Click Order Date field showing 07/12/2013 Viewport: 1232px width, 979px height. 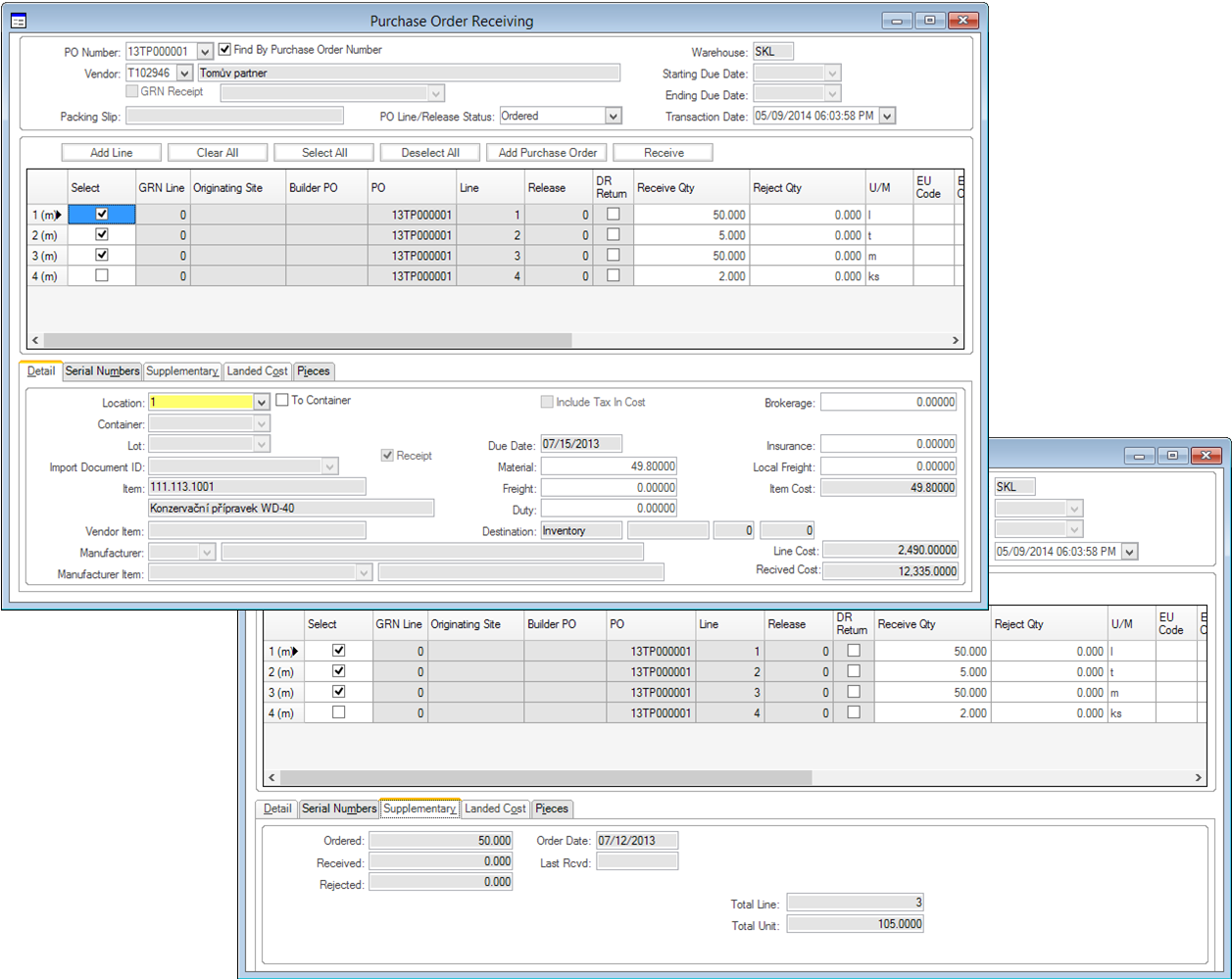coord(636,841)
